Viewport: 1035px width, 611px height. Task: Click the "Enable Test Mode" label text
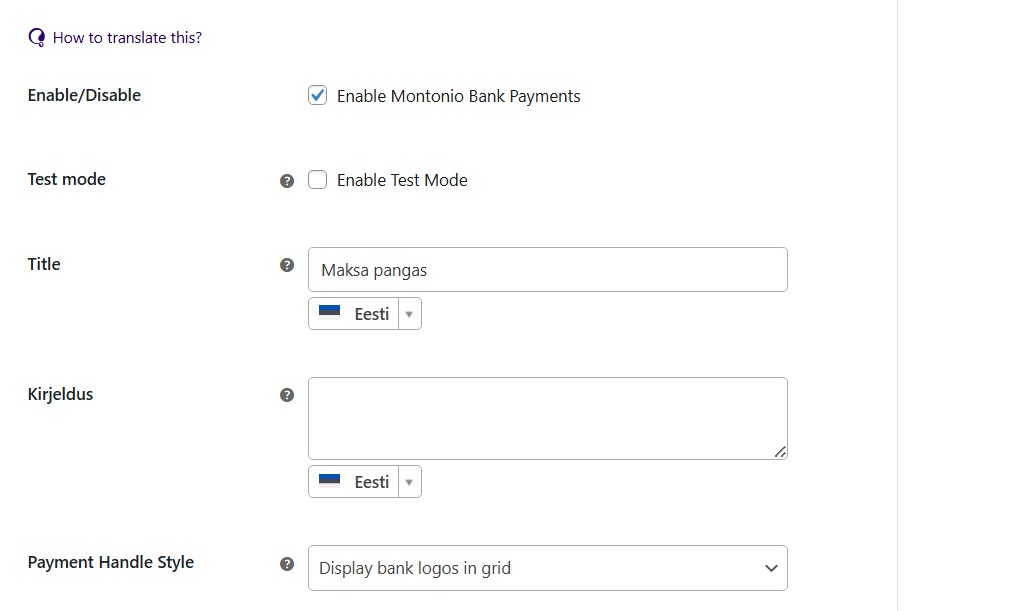402,181
